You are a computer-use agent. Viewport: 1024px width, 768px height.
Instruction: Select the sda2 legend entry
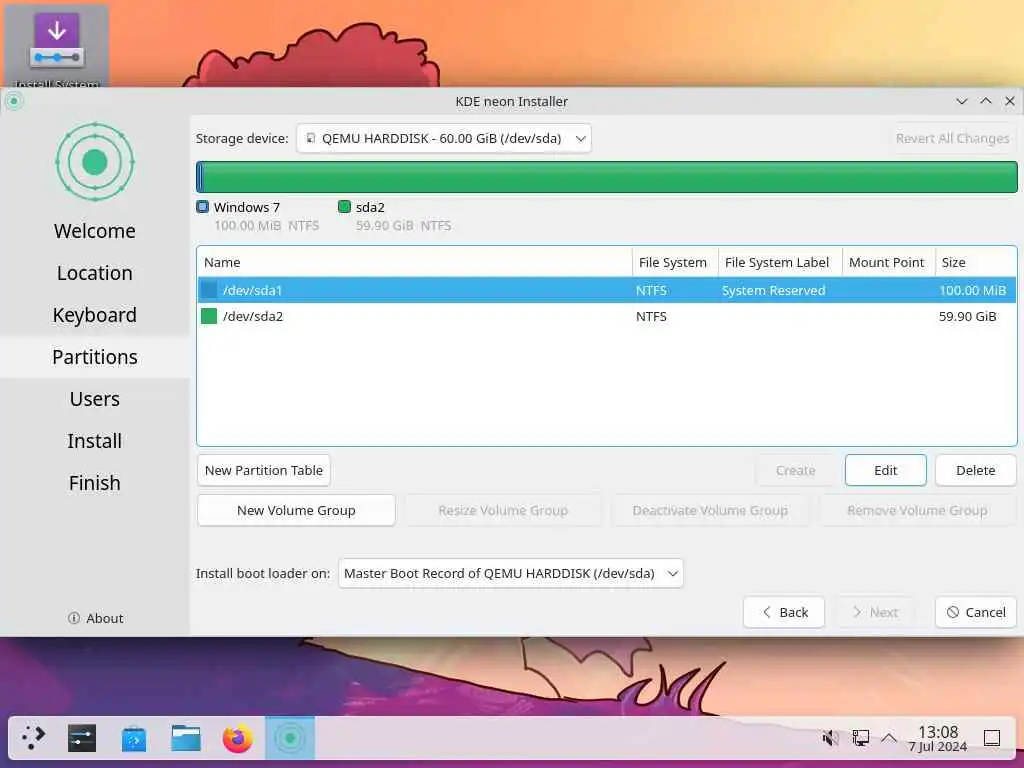(394, 216)
